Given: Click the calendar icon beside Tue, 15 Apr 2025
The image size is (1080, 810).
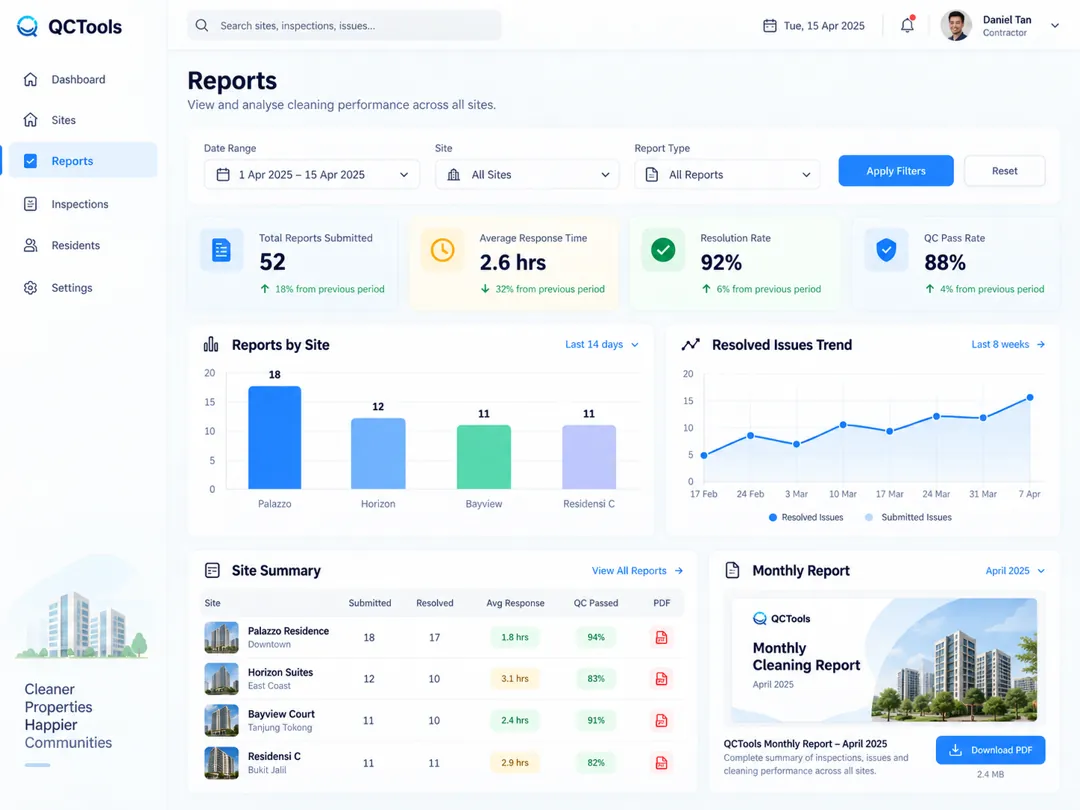Looking at the screenshot, I should tap(769, 25).
